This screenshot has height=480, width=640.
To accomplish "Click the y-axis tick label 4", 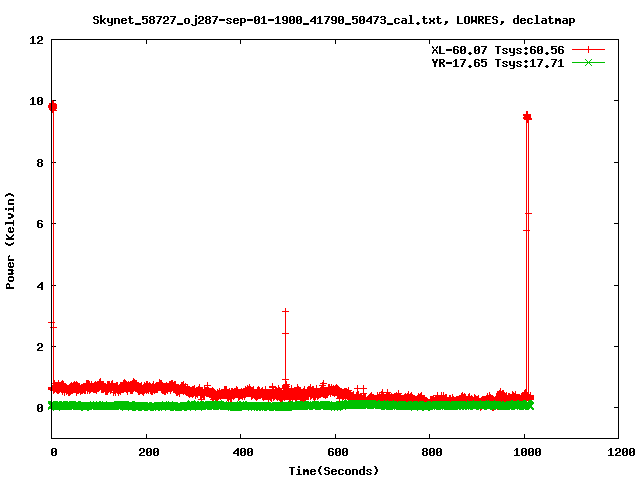I will point(40,286).
